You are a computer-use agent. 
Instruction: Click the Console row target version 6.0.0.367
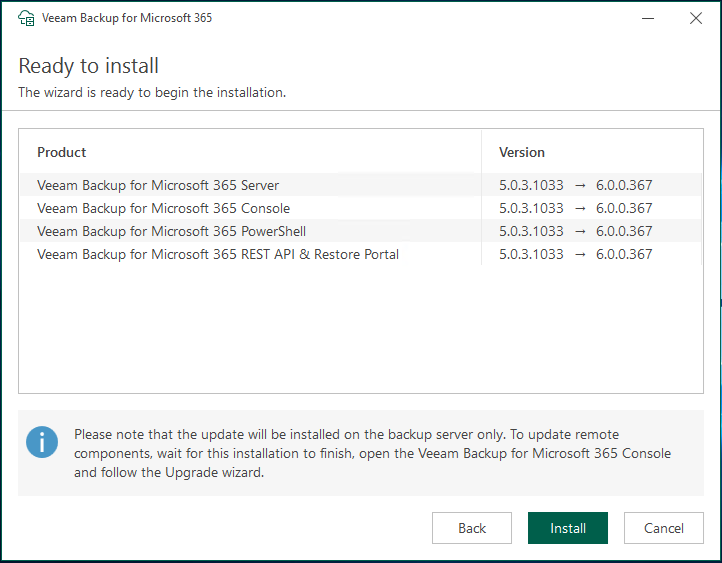click(624, 208)
